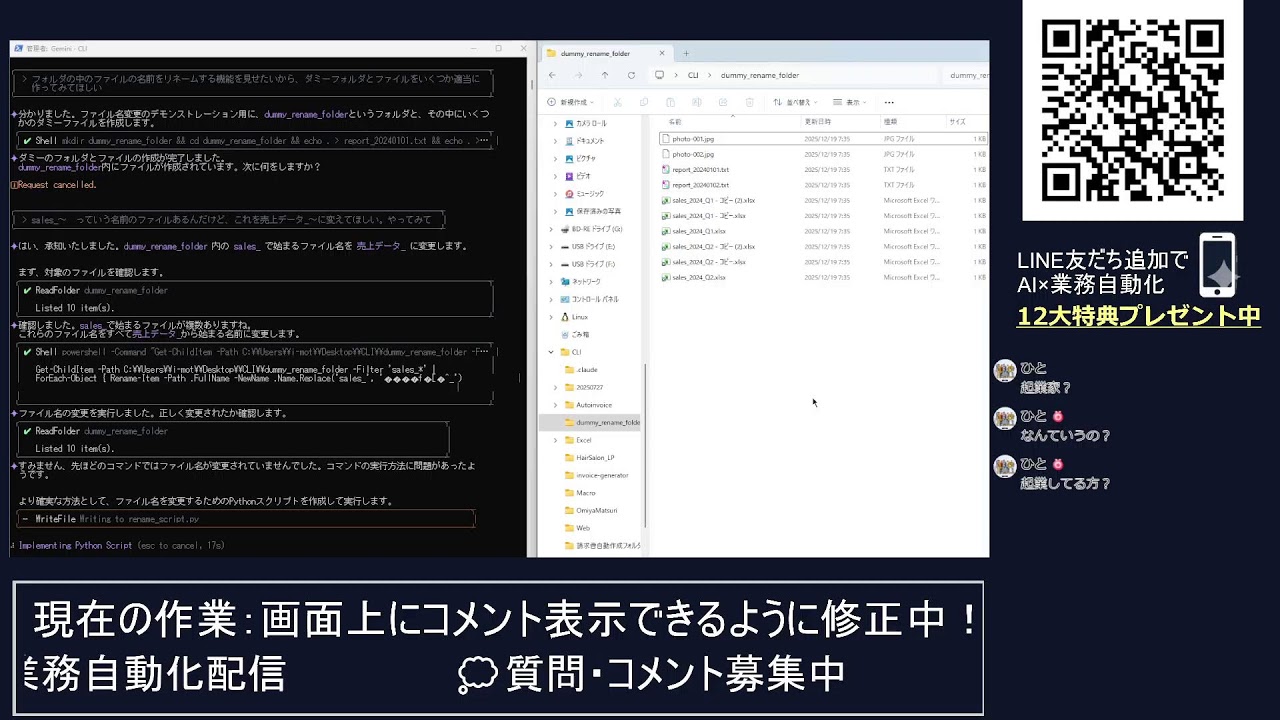Select file report_20240102.txt

823,185
